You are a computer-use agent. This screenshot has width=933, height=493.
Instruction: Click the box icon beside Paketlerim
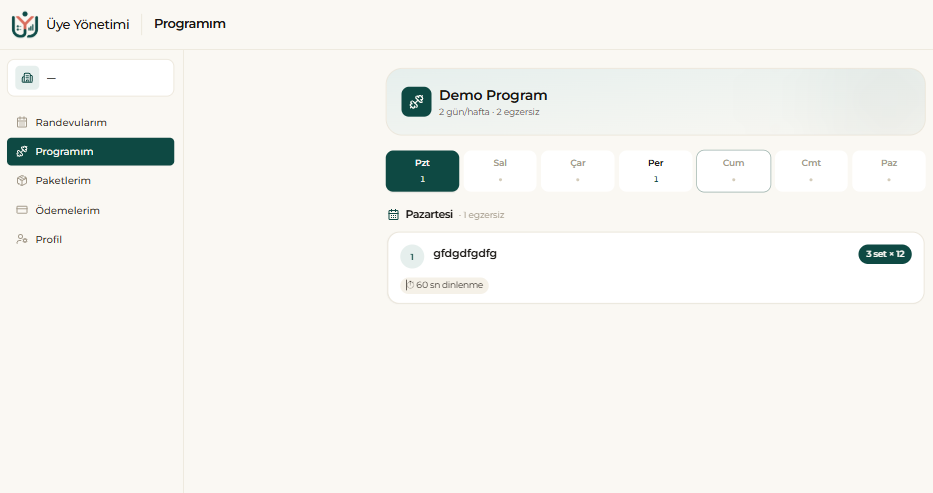tap(22, 181)
